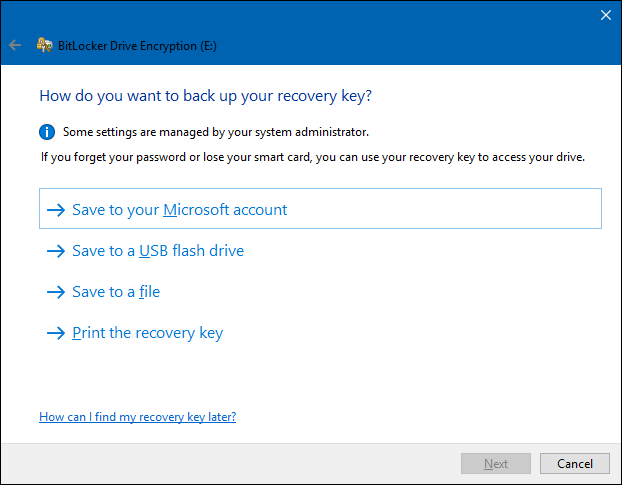622x485 pixels.
Task: Choose Save to your Microsoft account
Action: point(180,210)
